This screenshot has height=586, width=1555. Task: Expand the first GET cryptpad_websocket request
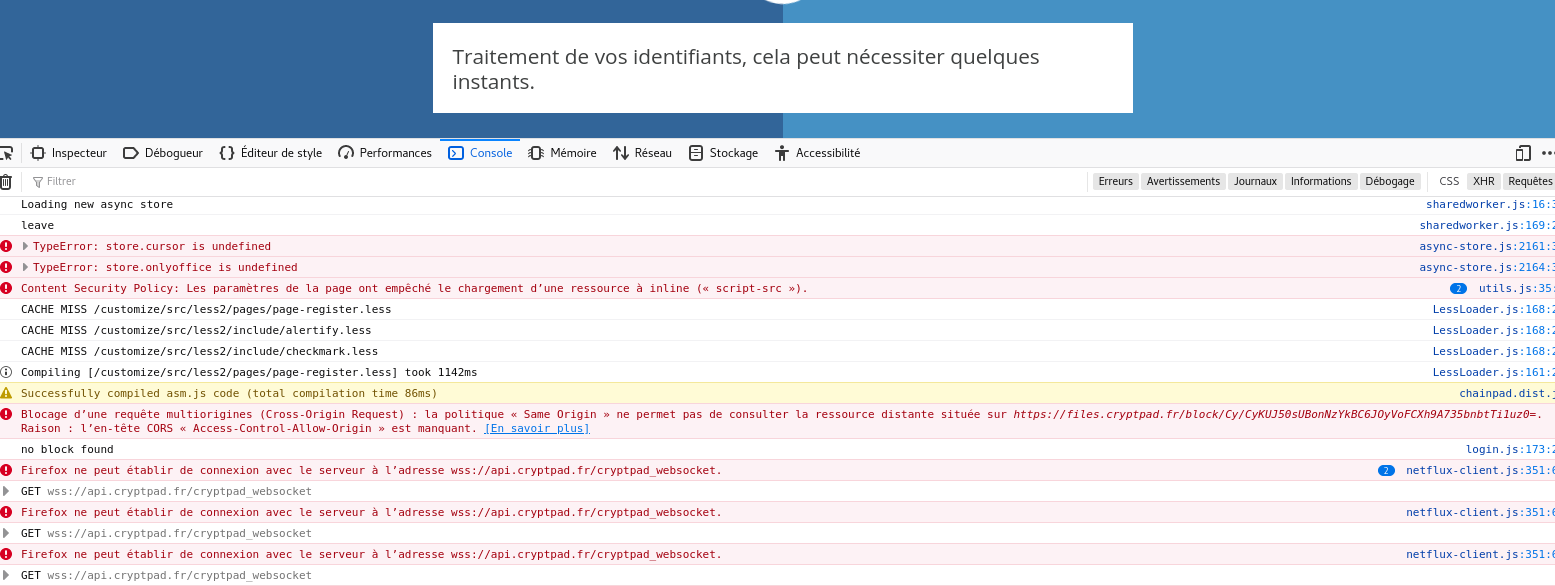coord(9,491)
